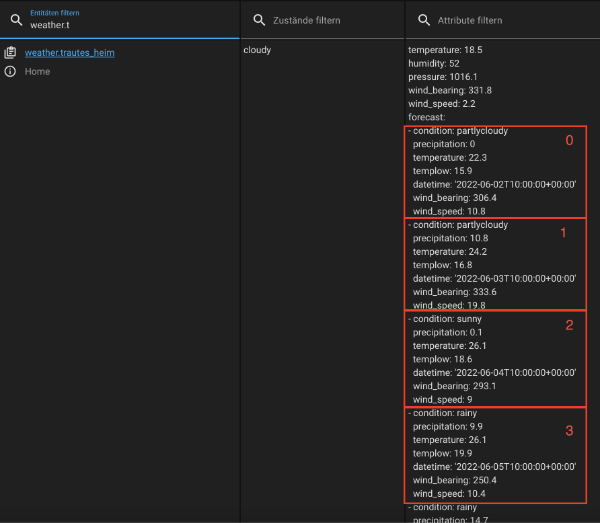Click the search icon beside Entitäten filtern
The width and height of the screenshot is (600, 523).
coord(16,19)
